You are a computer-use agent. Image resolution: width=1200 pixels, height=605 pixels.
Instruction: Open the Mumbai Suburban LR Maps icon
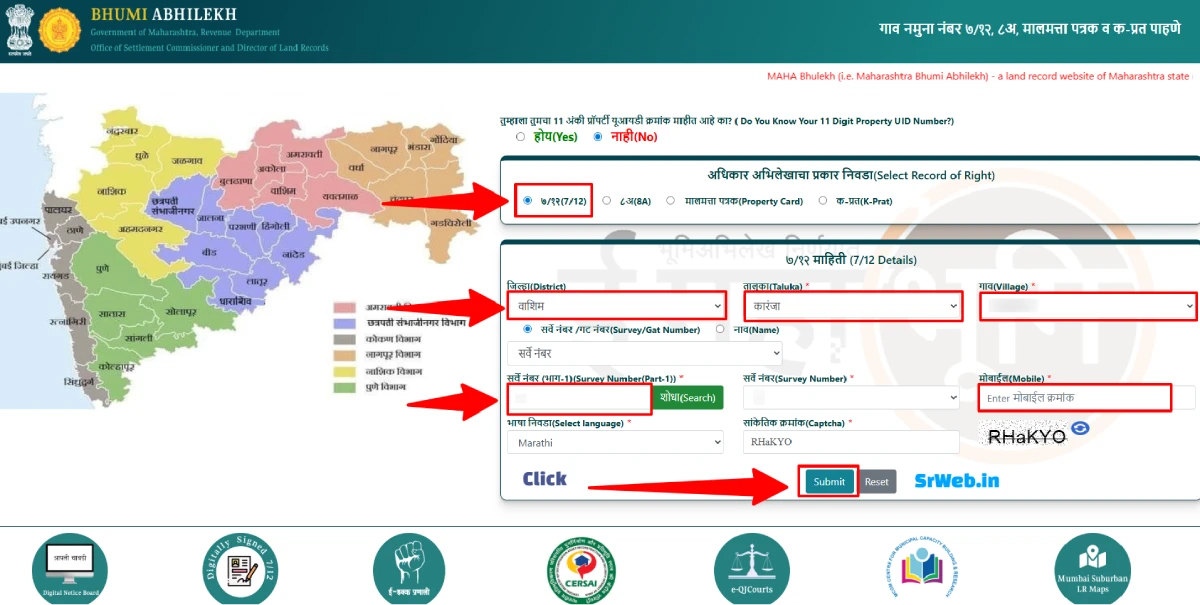(1093, 570)
